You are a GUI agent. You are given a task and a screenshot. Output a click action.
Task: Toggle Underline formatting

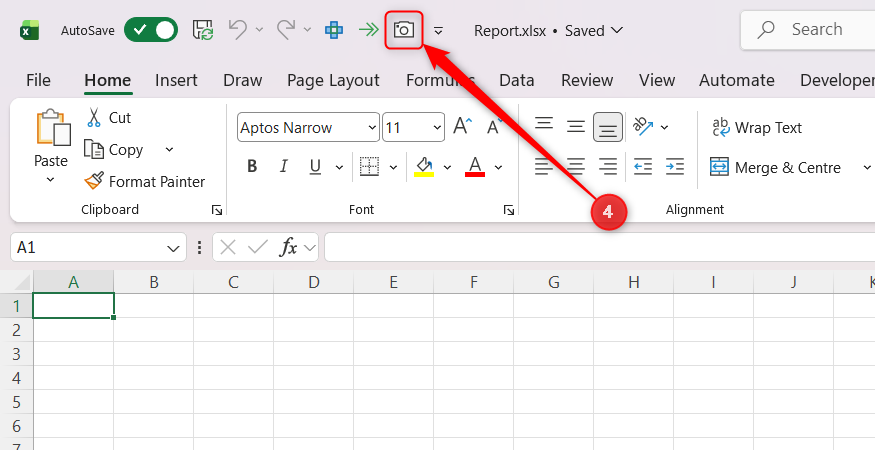click(315, 166)
